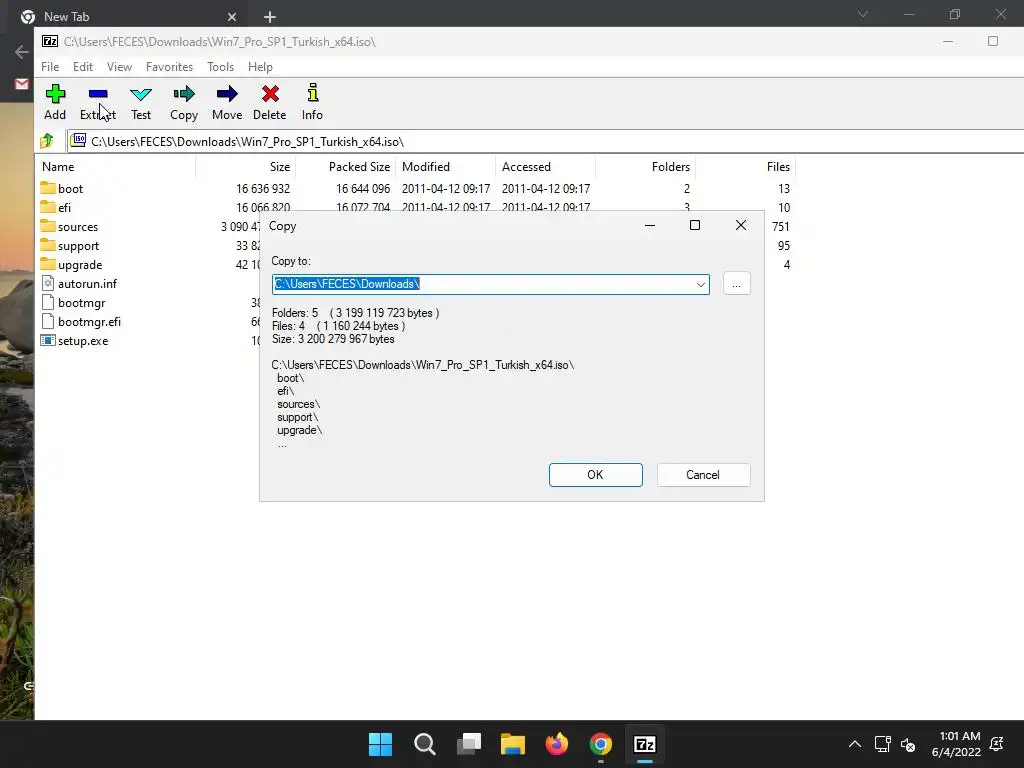Maximize the Copy dialog
Viewport: 1024px width, 768px height.
695,225
